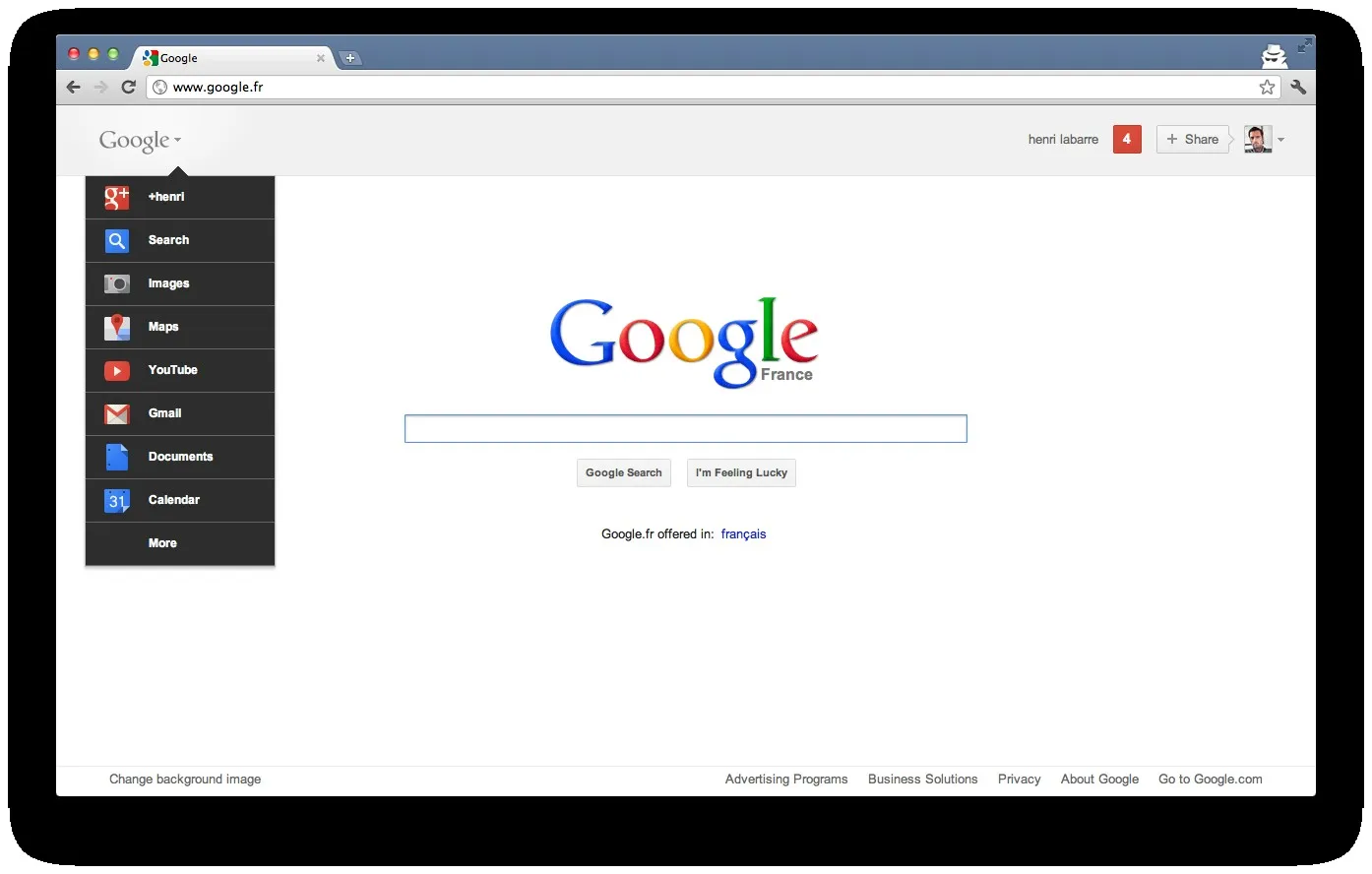Click the Calendar 31 icon
Viewport: 1372px width, 874px height.
pyautogui.click(x=117, y=501)
